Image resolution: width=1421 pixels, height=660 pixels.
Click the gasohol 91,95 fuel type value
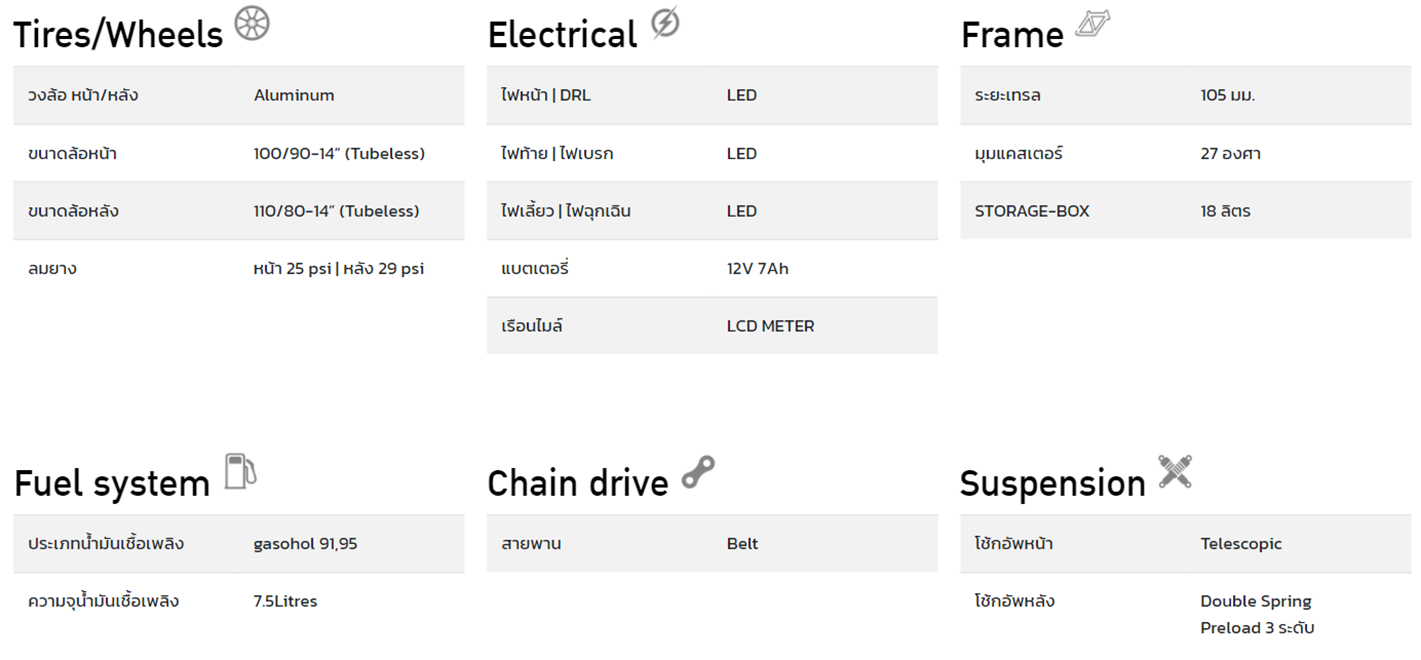tap(305, 545)
